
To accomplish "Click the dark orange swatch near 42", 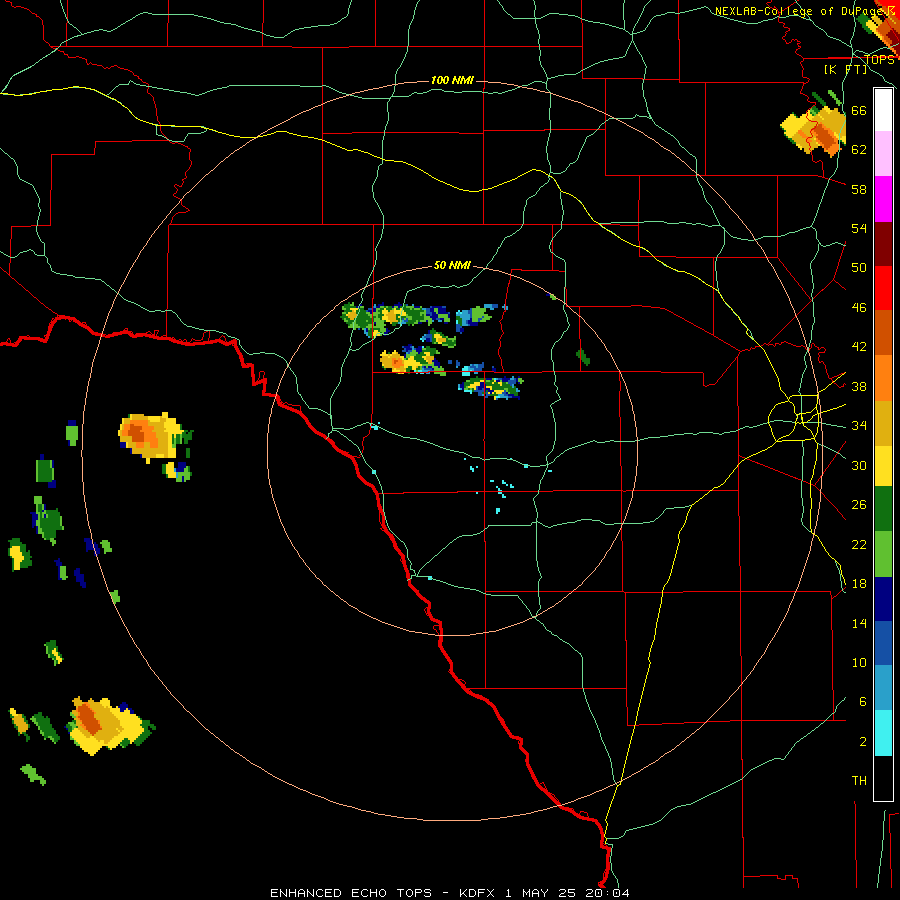I will [x=883, y=332].
